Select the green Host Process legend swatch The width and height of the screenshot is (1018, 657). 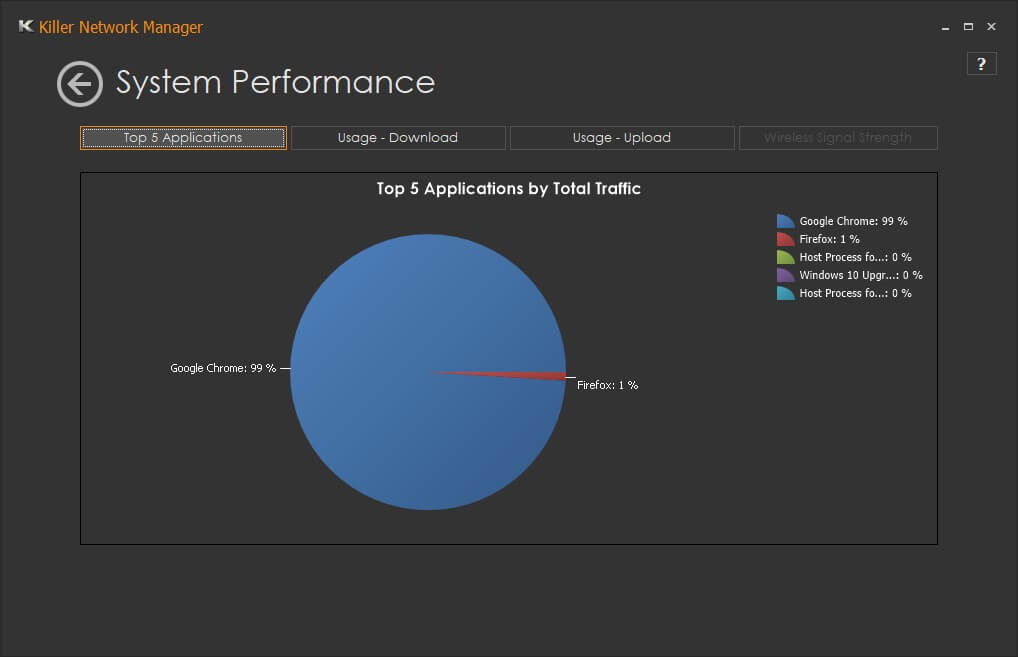click(786, 258)
